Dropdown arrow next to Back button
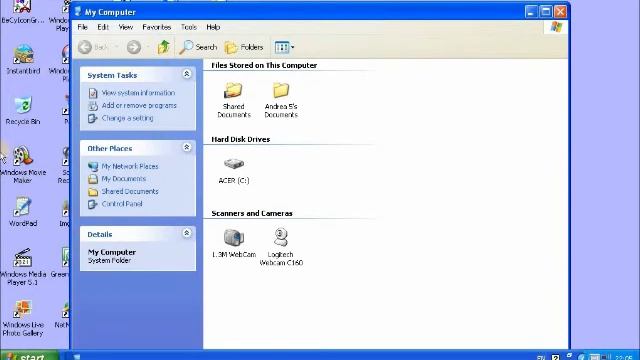 116,47
